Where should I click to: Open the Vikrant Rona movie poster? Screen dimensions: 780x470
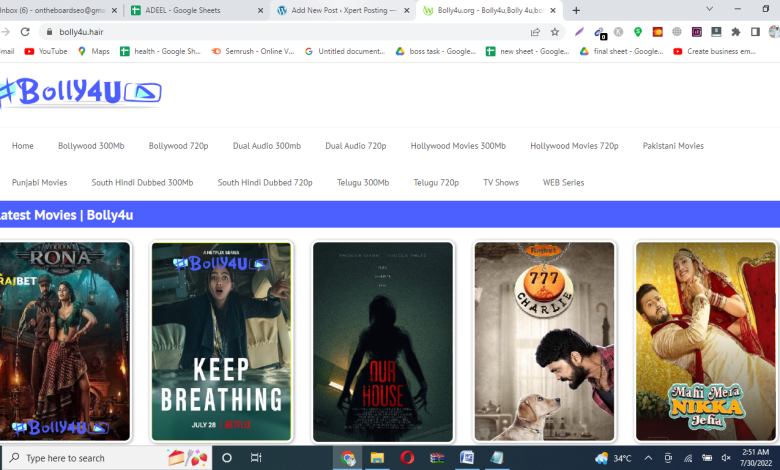pyautogui.click(x=65, y=341)
